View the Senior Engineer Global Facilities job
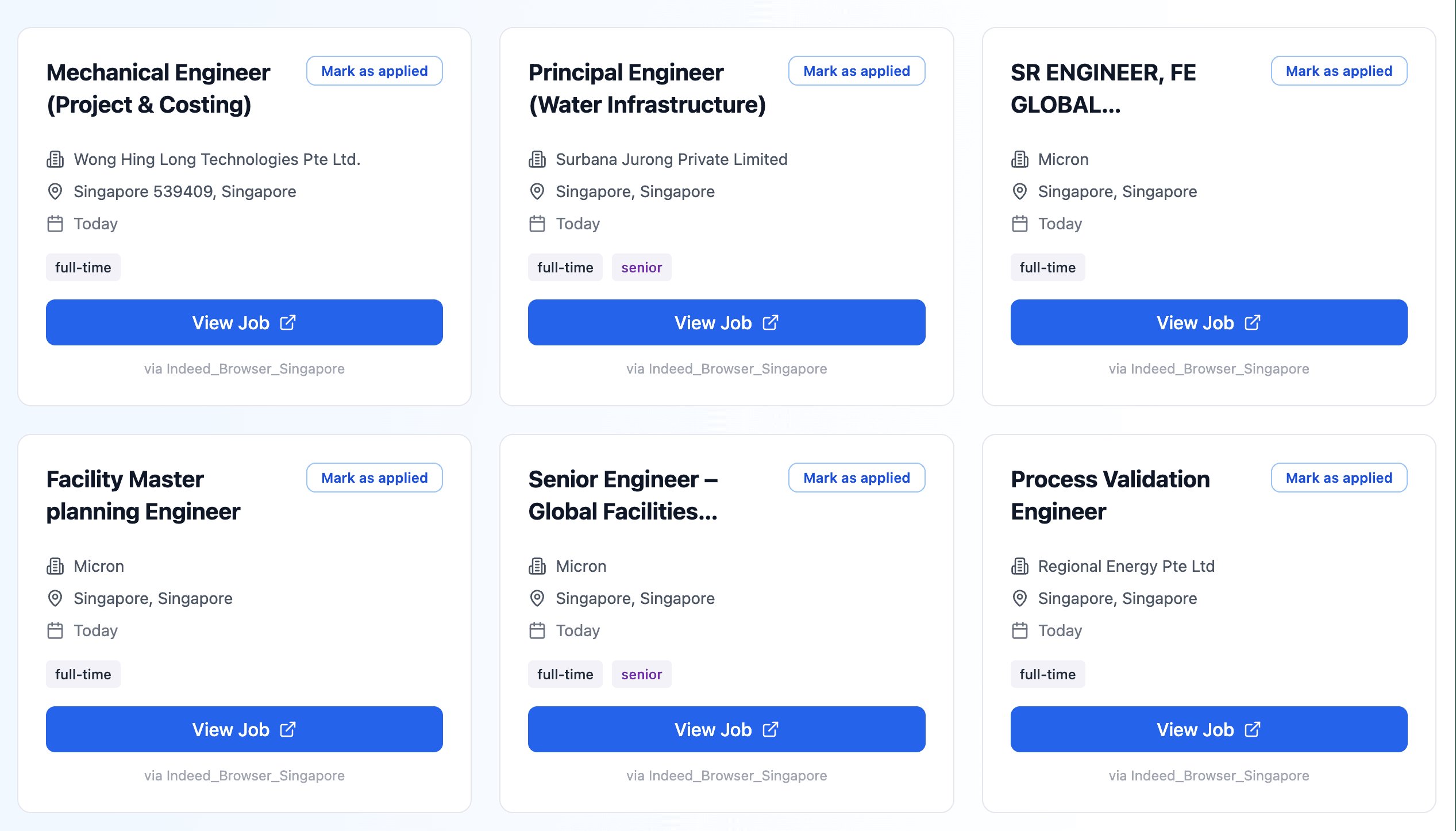The height and width of the screenshot is (831, 1456). pos(726,729)
